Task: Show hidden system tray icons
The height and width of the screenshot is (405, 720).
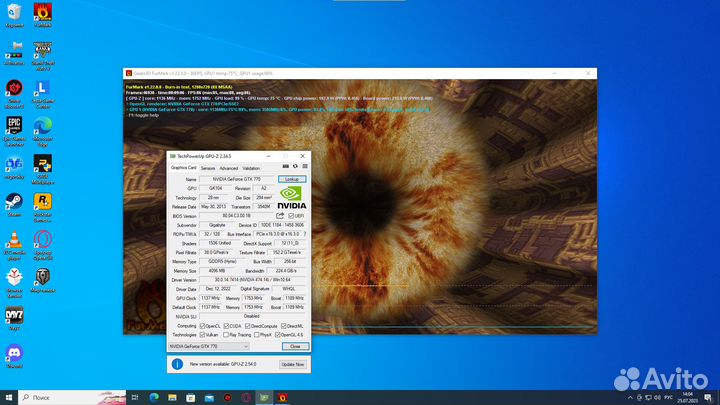Action: point(630,397)
